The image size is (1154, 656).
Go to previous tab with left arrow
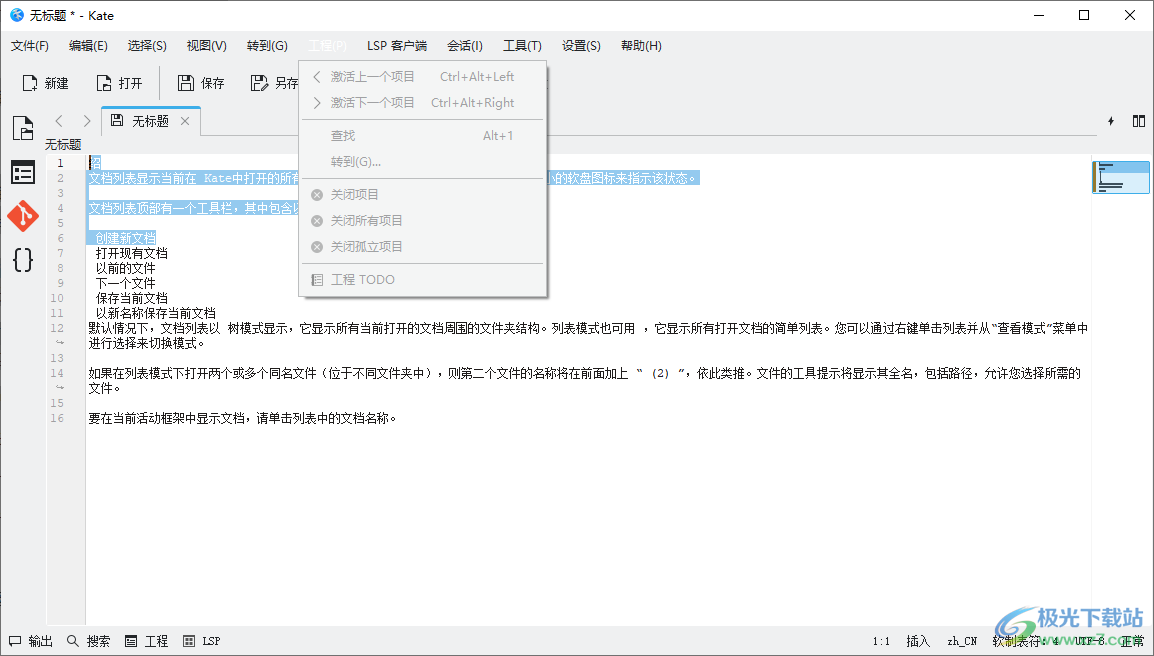60,121
